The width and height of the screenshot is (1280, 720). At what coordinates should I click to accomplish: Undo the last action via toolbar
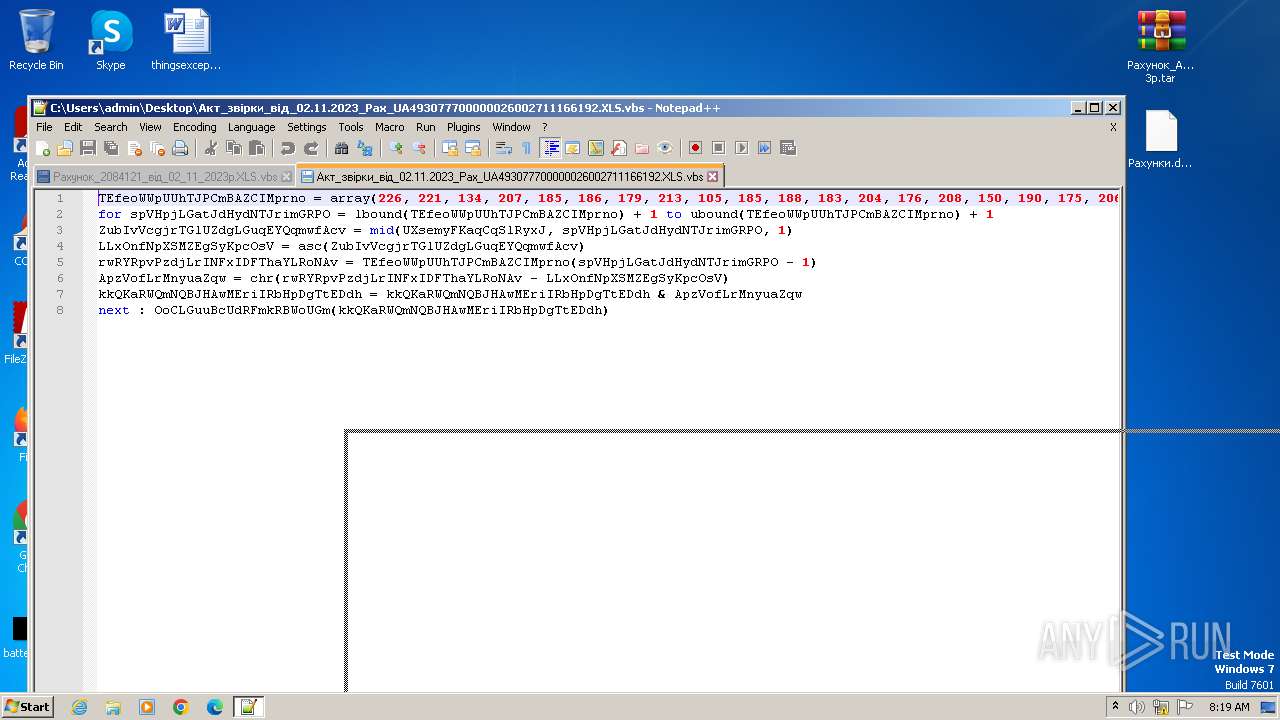[x=288, y=148]
